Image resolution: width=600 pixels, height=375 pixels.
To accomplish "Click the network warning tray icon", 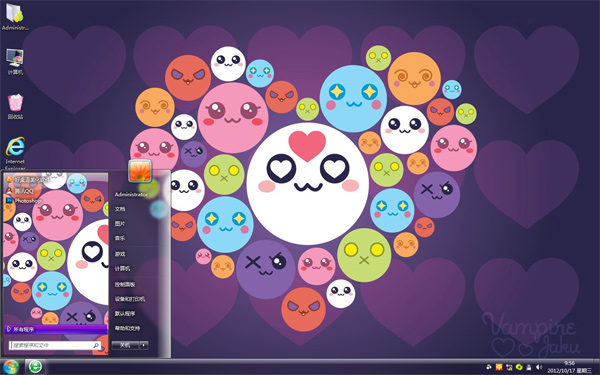I will [509, 367].
